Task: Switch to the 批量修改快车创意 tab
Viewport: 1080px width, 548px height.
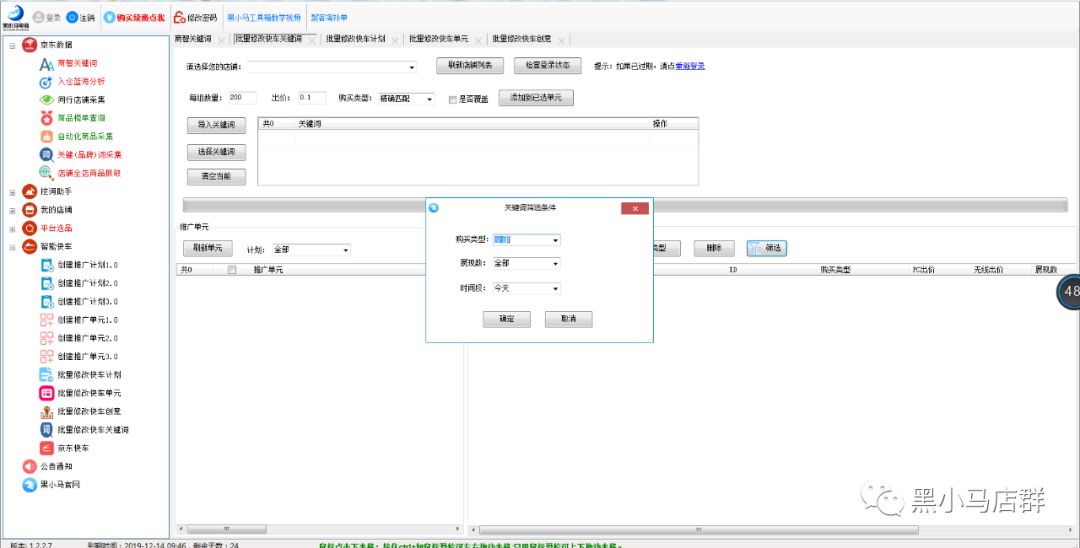Action: (x=521, y=39)
